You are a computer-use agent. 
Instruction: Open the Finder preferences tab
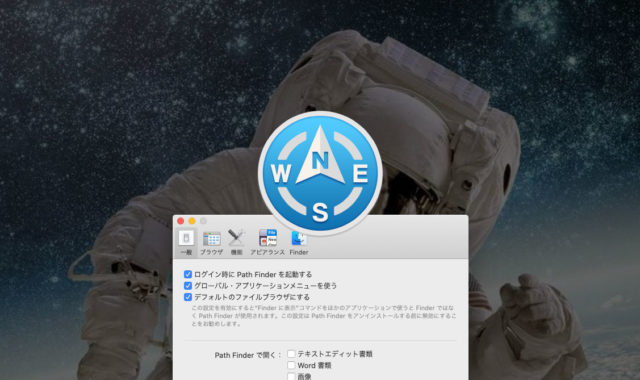tap(299, 242)
